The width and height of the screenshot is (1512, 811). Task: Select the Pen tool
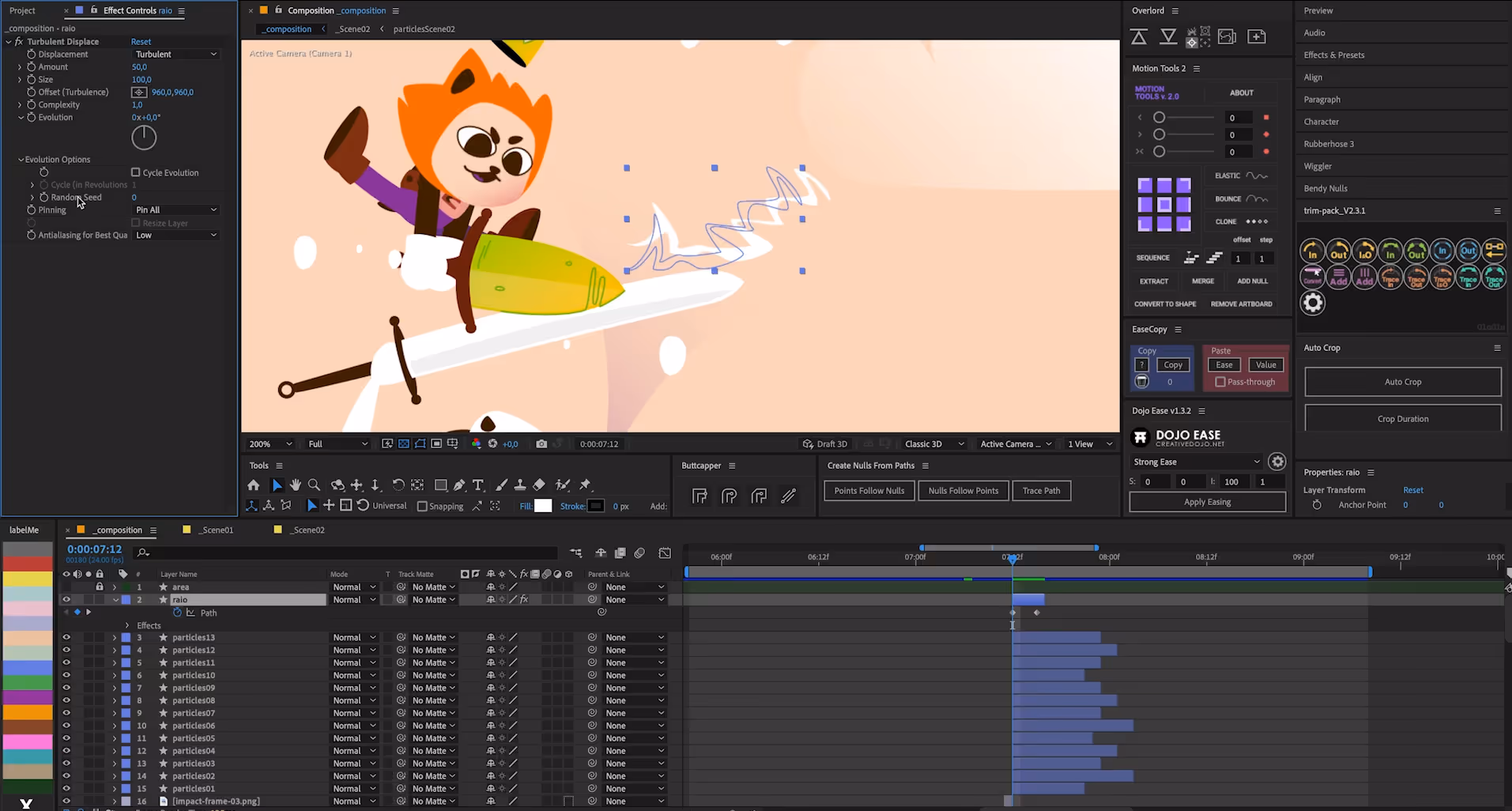click(459, 485)
